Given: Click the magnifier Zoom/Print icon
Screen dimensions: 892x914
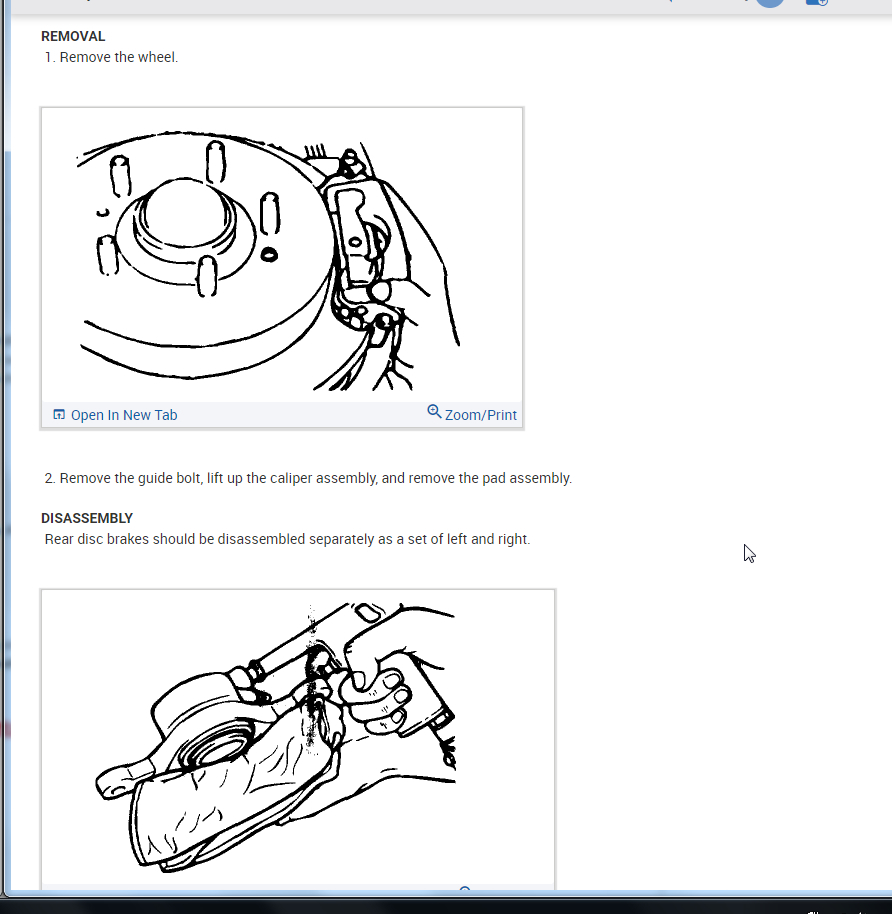Looking at the screenshot, I should coord(434,412).
